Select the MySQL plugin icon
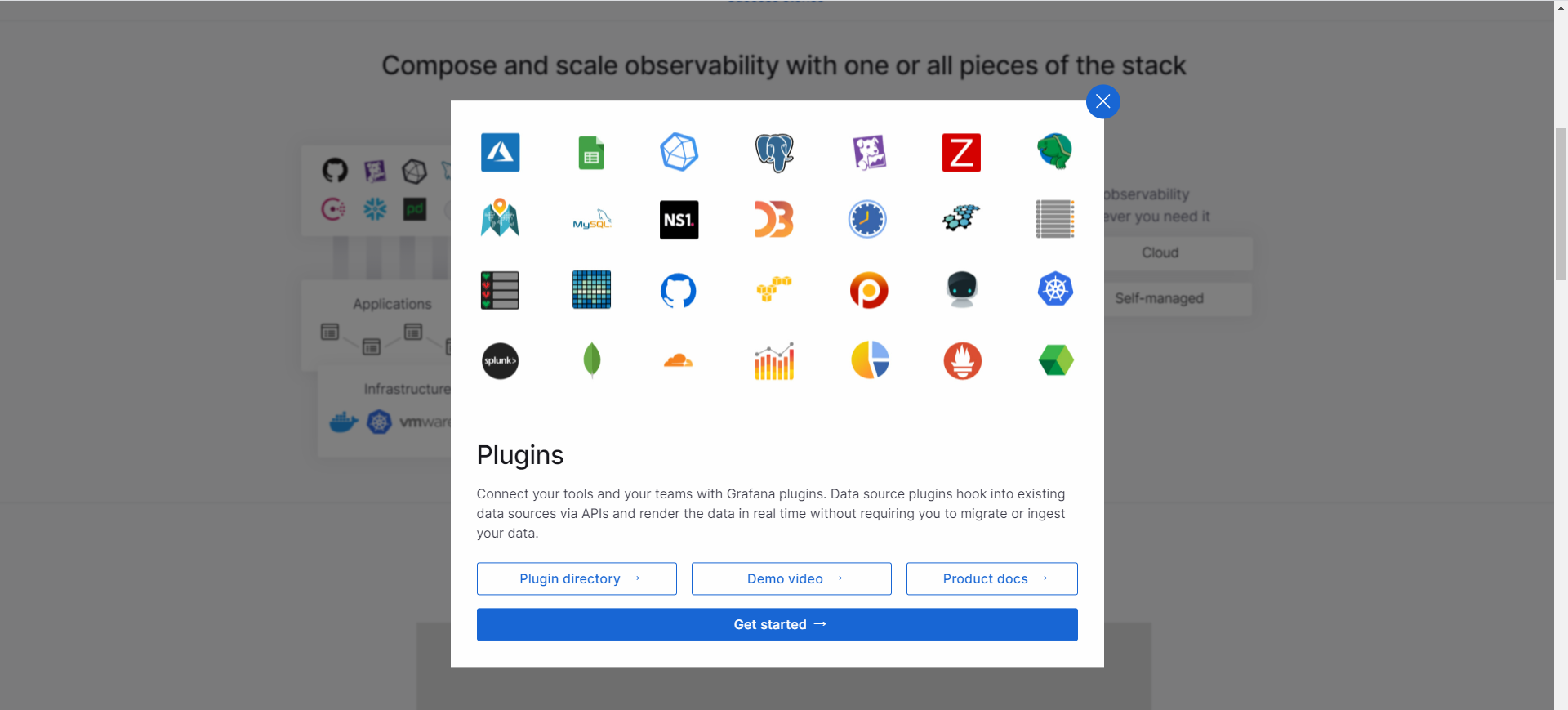The image size is (1568, 710). click(592, 220)
